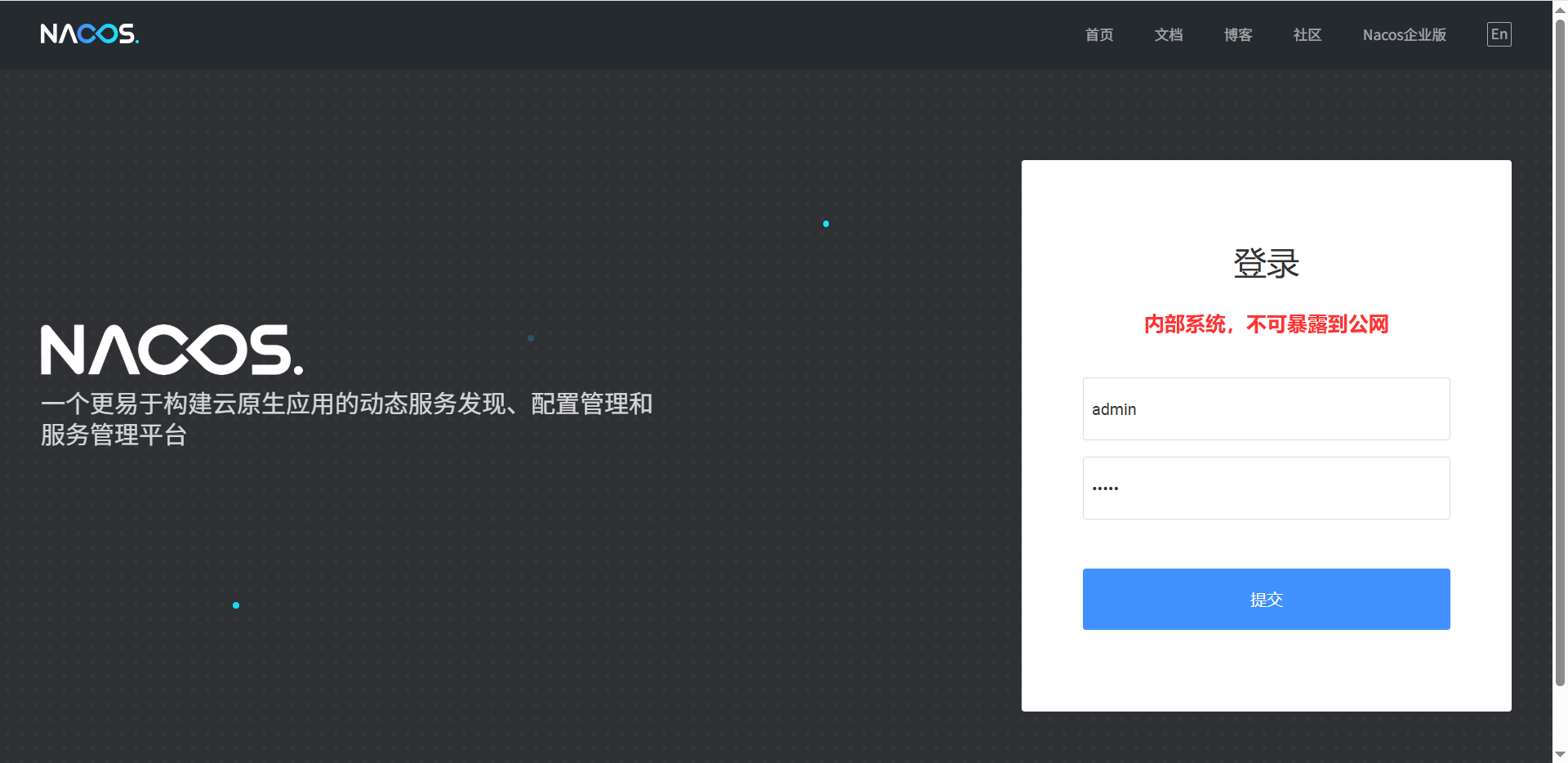The image size is (1568, 763).
Task: Focus the username field containing admin
Action: pyautogui.click(x=1267, y=408)
